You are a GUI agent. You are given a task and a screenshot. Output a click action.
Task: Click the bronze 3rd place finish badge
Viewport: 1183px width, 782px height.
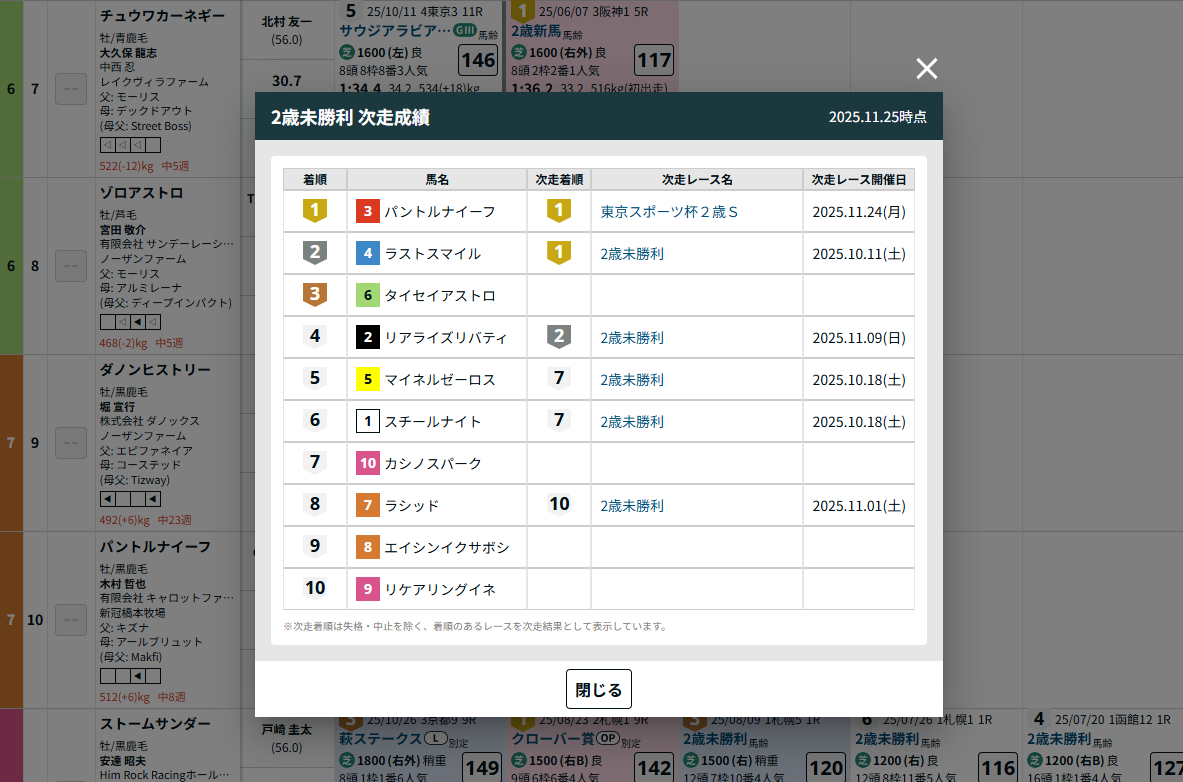[315, 295]
